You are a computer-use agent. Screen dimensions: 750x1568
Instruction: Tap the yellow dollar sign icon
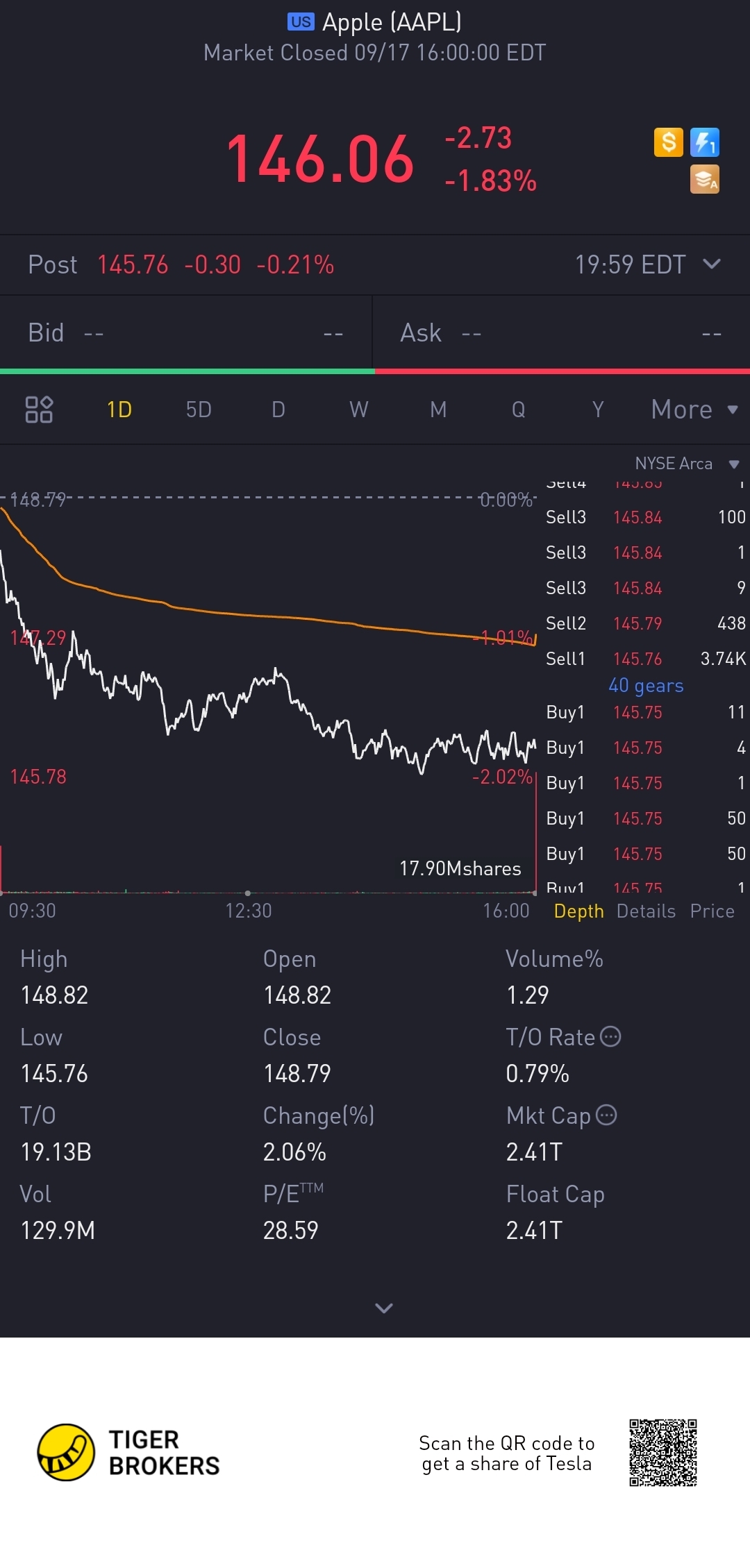(669, 142)
